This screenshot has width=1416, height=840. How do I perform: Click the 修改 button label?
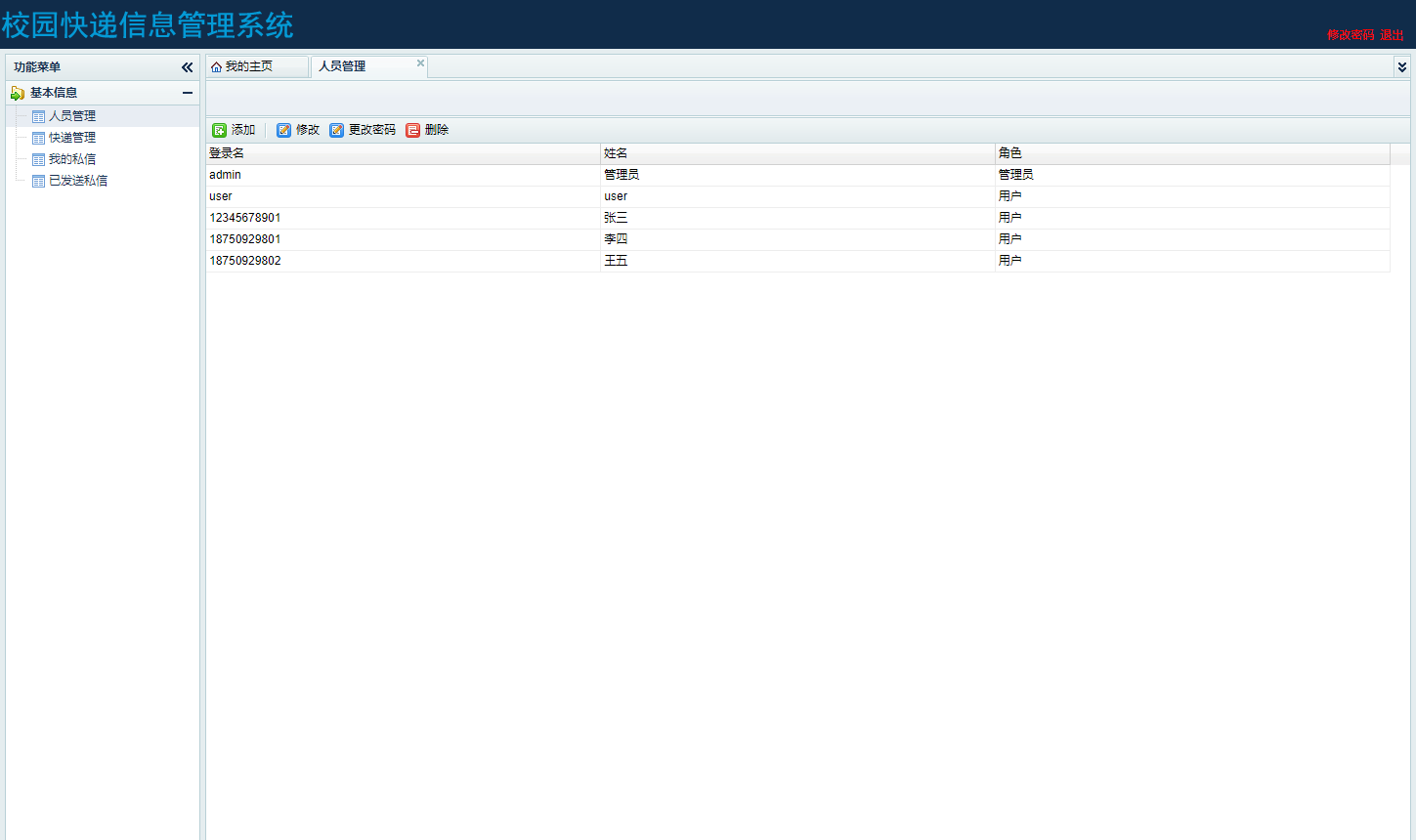(308, 130)
